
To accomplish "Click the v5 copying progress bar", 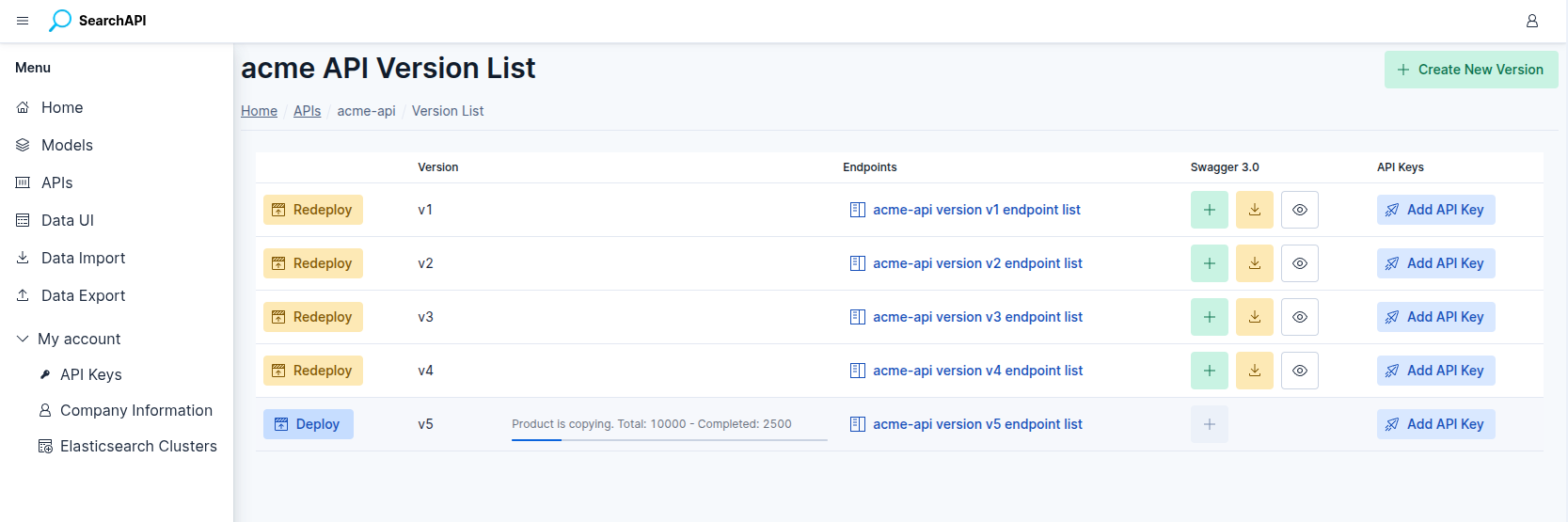I will (670, 439).
